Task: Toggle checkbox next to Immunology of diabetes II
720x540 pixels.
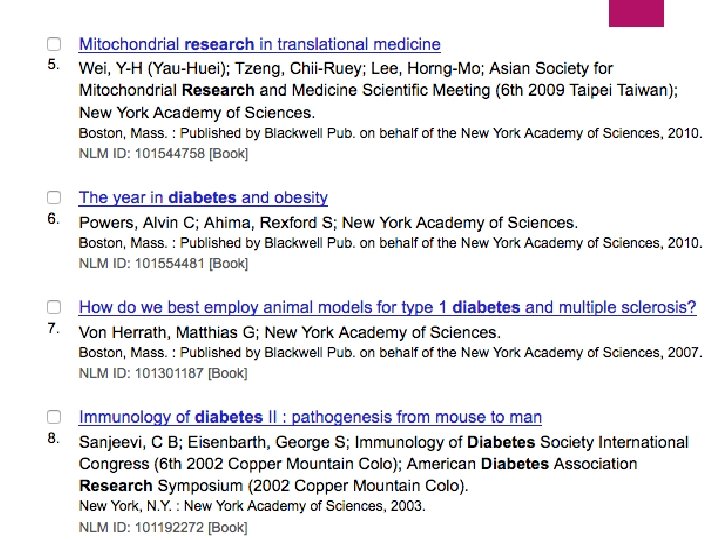Action: [x=54, y=416]
